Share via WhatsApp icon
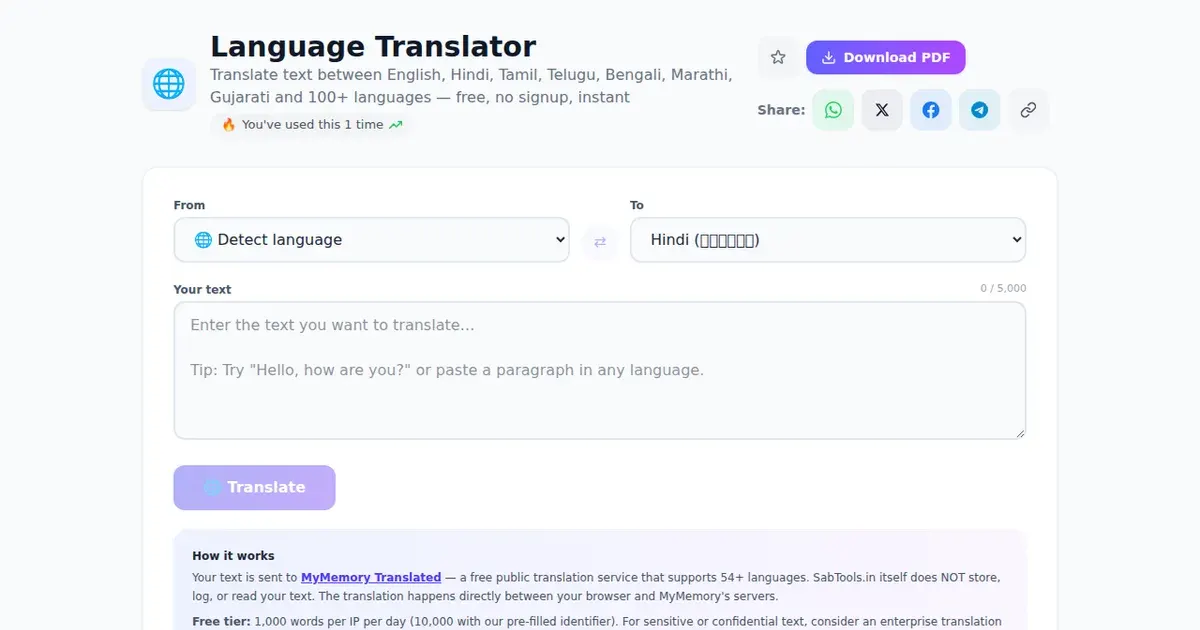This screenshot has height=630, width=1200. click(833, 110)
